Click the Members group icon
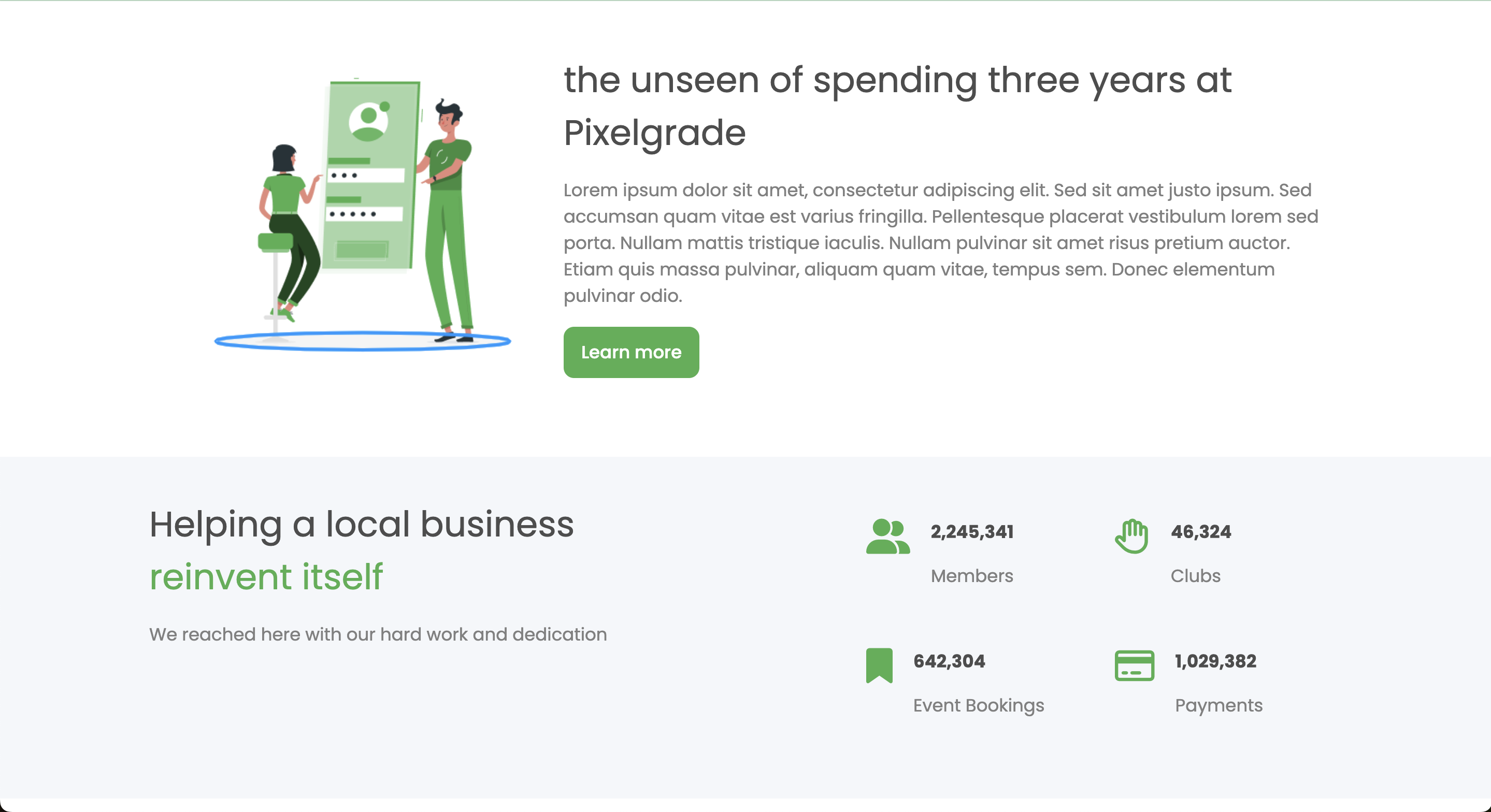Screen dimensions: 1491x812 coord(887,536)
